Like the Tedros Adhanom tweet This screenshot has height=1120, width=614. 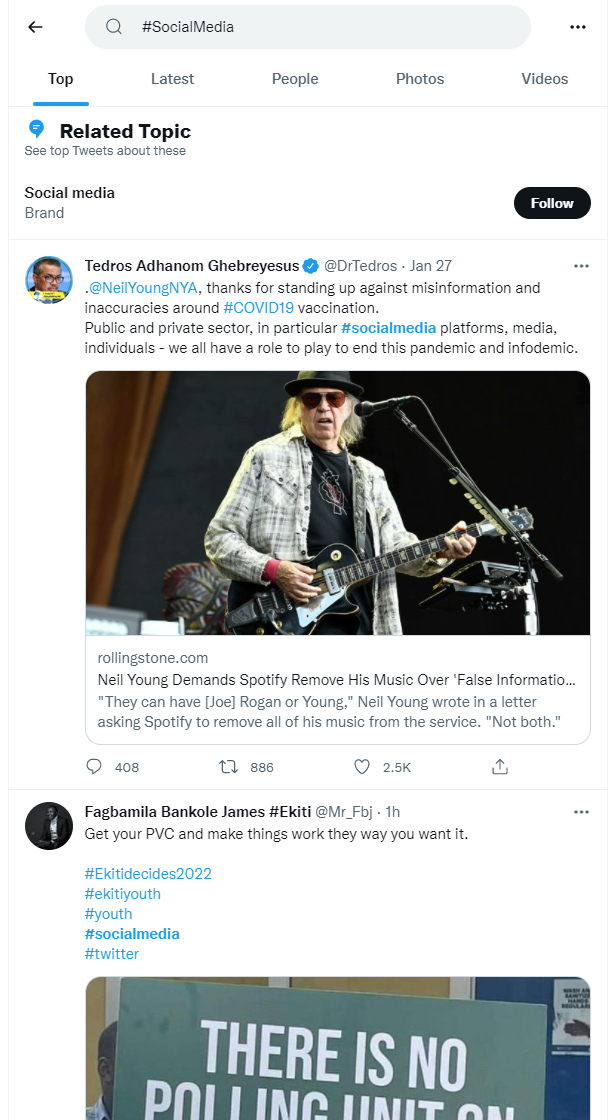[x=363, y=767]
